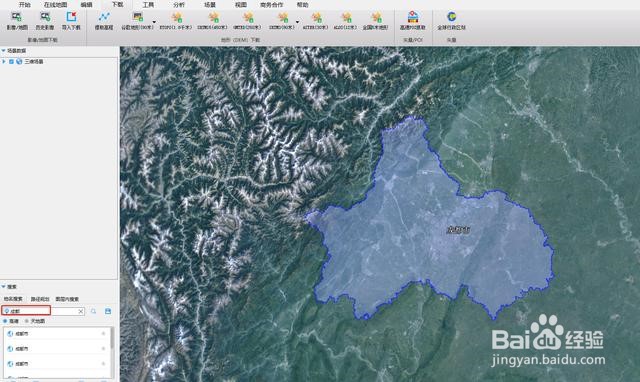Switch to the 地名搜索 tab

pyautogui.click(x=13, y=299)
